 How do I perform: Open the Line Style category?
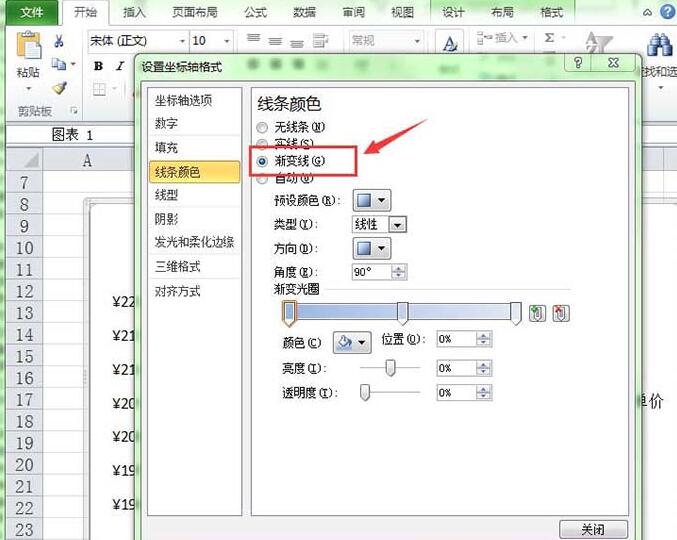coord(194,195)
